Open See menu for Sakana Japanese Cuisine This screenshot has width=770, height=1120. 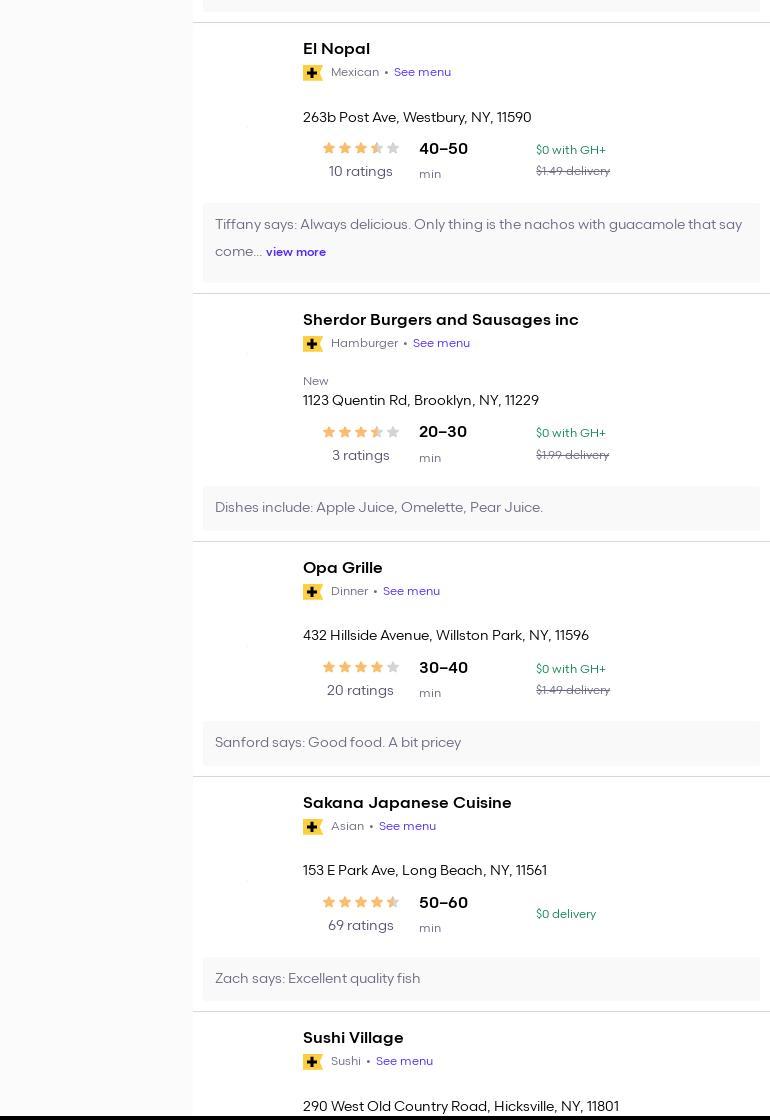tap(407, 826)
